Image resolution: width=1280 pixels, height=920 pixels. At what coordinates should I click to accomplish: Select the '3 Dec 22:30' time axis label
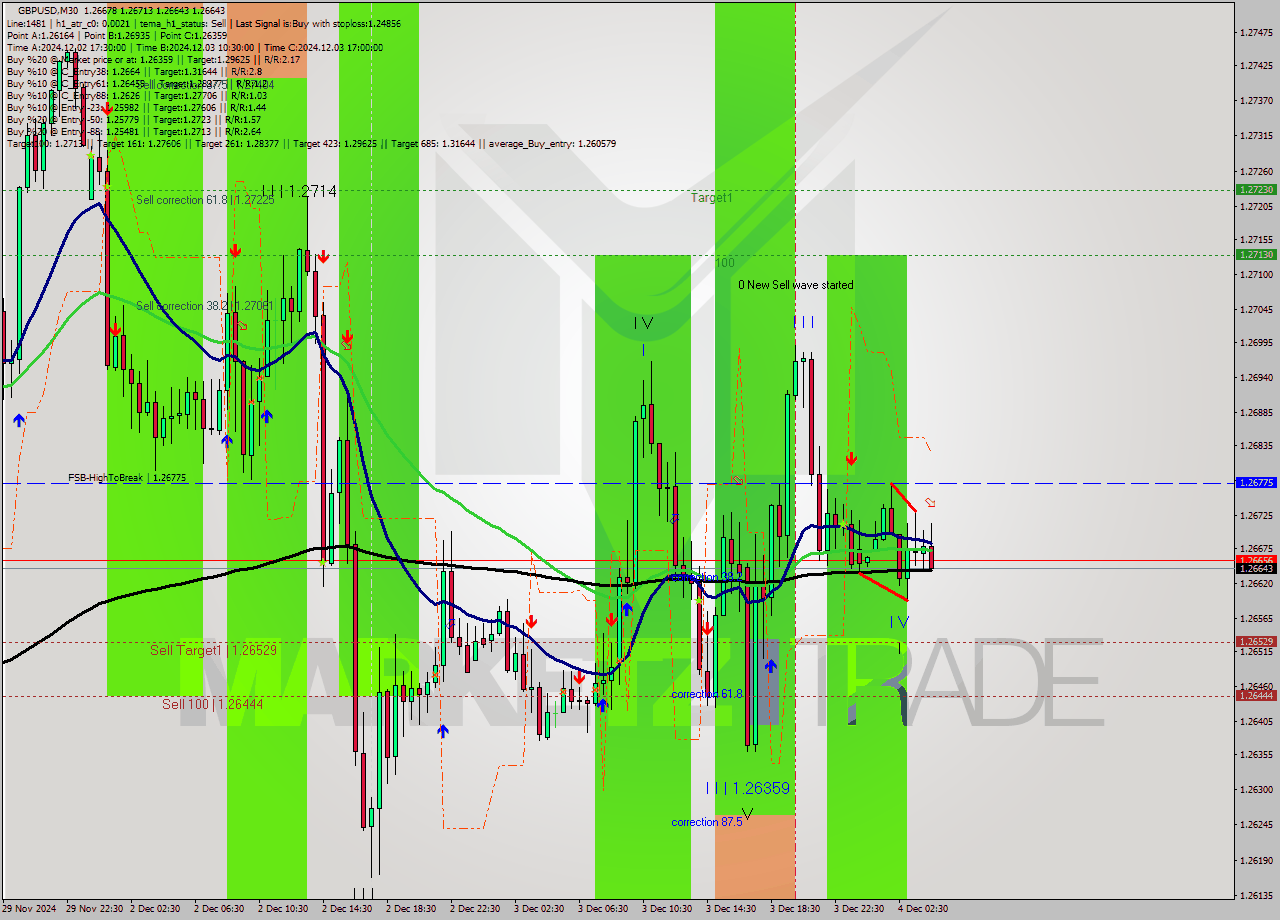[859, 909]
